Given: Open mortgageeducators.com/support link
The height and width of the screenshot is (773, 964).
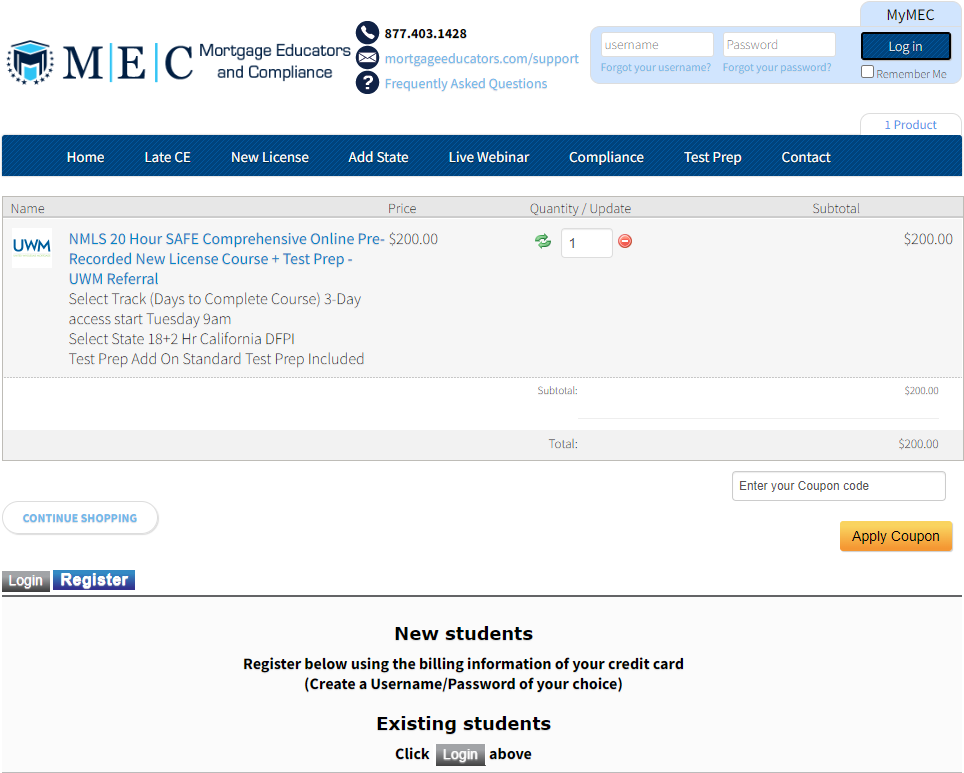Looking at the screenshot, I should click(481, 58).
